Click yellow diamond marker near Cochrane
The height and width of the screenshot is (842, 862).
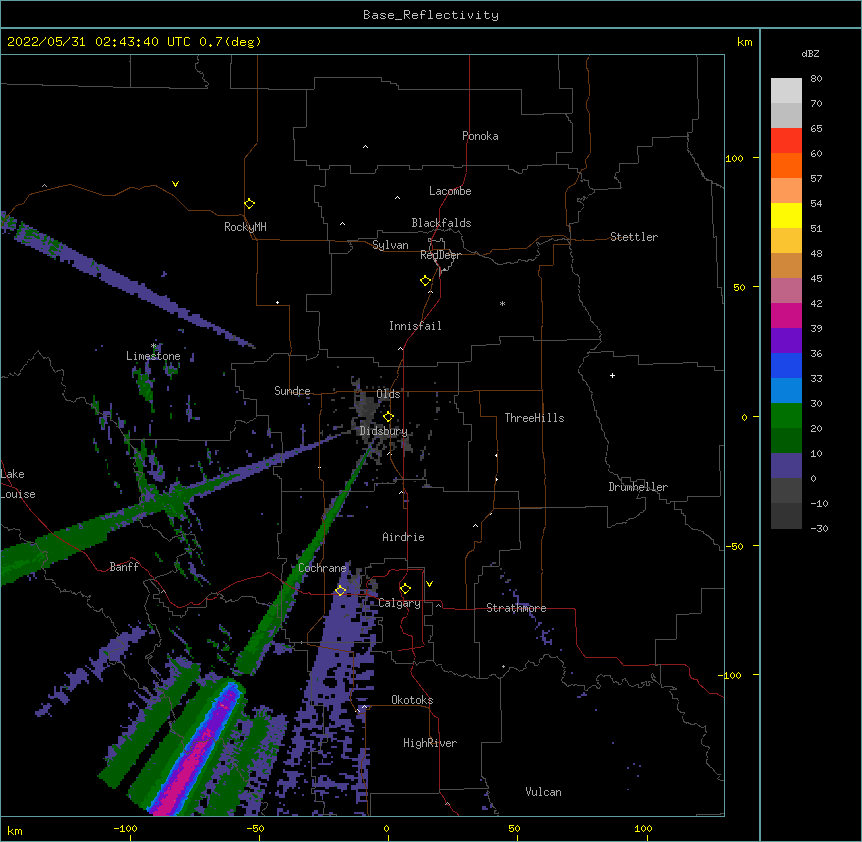coord(340,590)
